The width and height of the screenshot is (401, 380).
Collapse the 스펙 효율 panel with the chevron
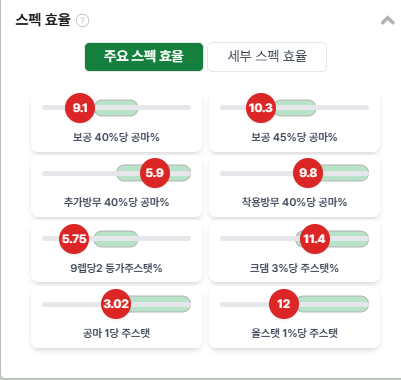(x=388, y=21)
